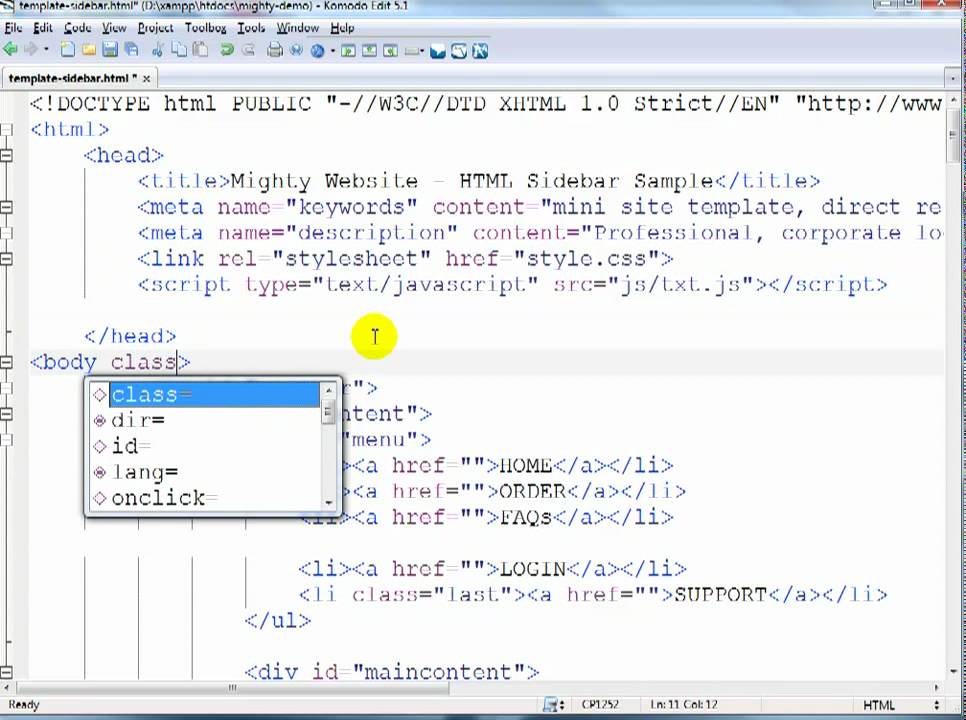966x720 pixels.
Task: Click the blue speech-bubble toolbar icon
Action: [438, 51]
